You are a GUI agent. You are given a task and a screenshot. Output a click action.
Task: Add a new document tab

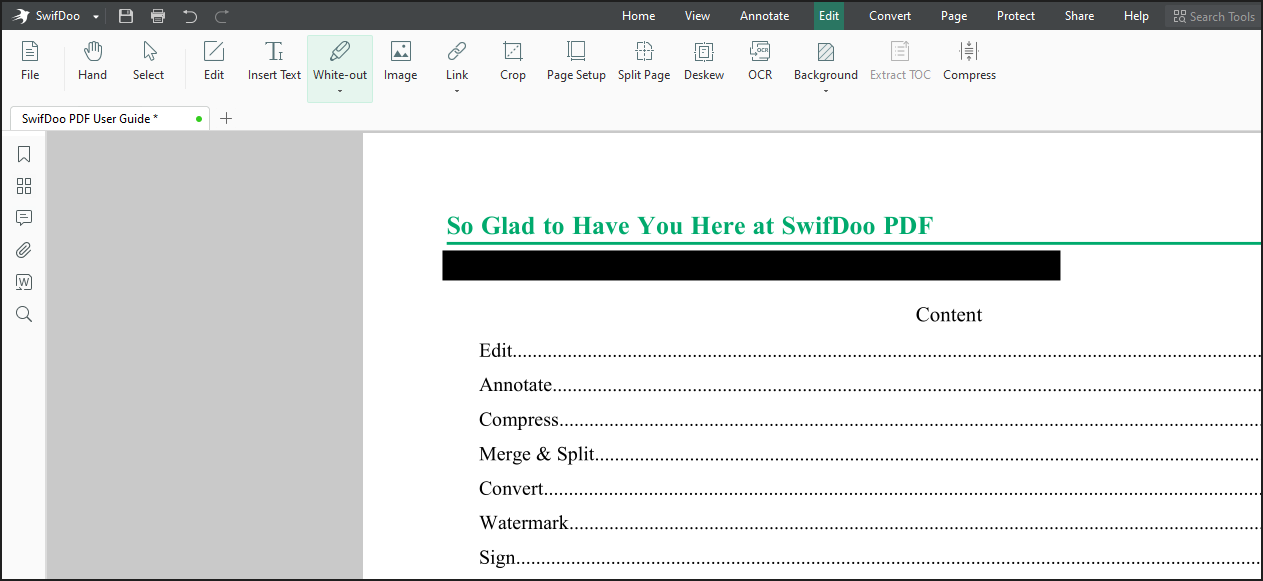226,118
